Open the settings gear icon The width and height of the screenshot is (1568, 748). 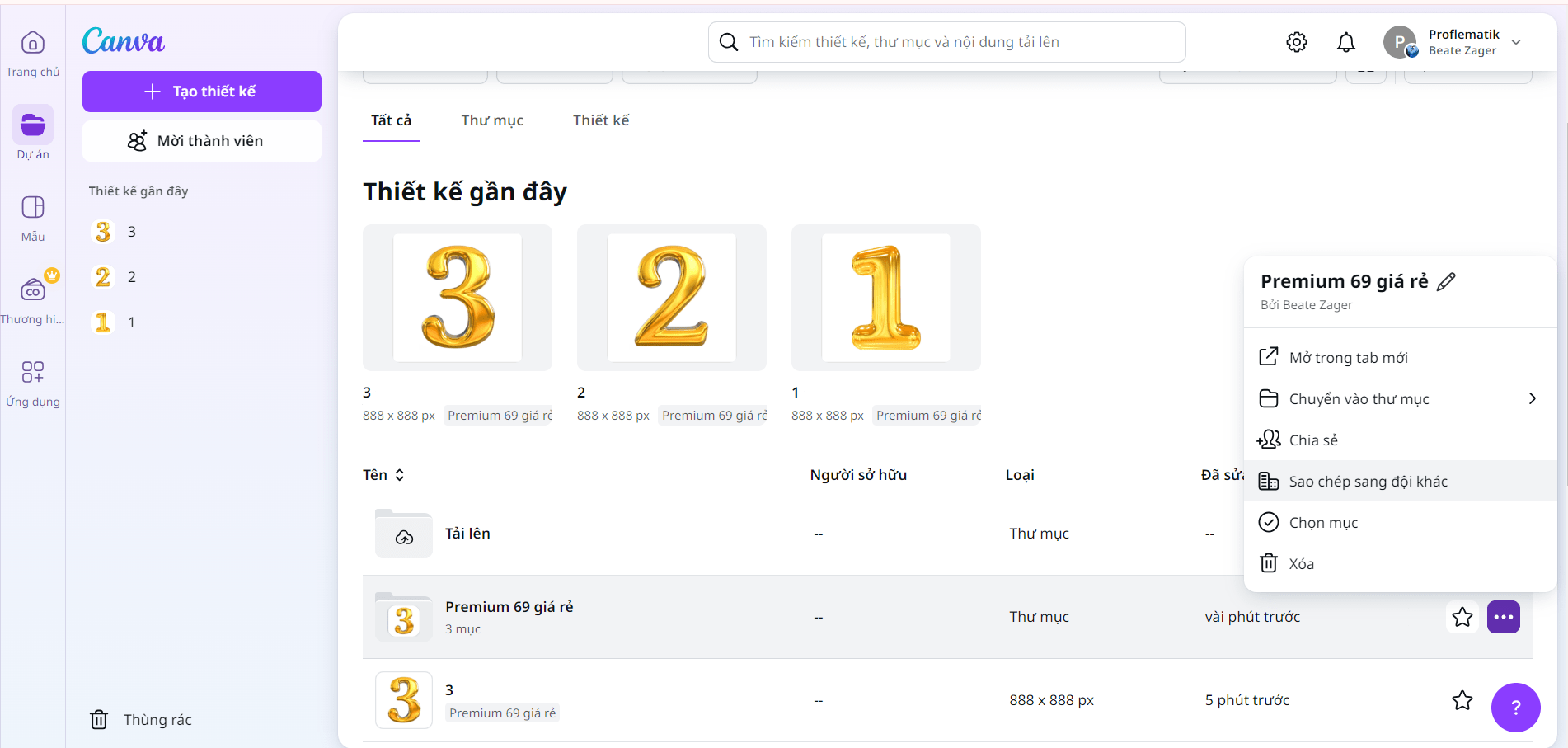[x=1297, y=42]
